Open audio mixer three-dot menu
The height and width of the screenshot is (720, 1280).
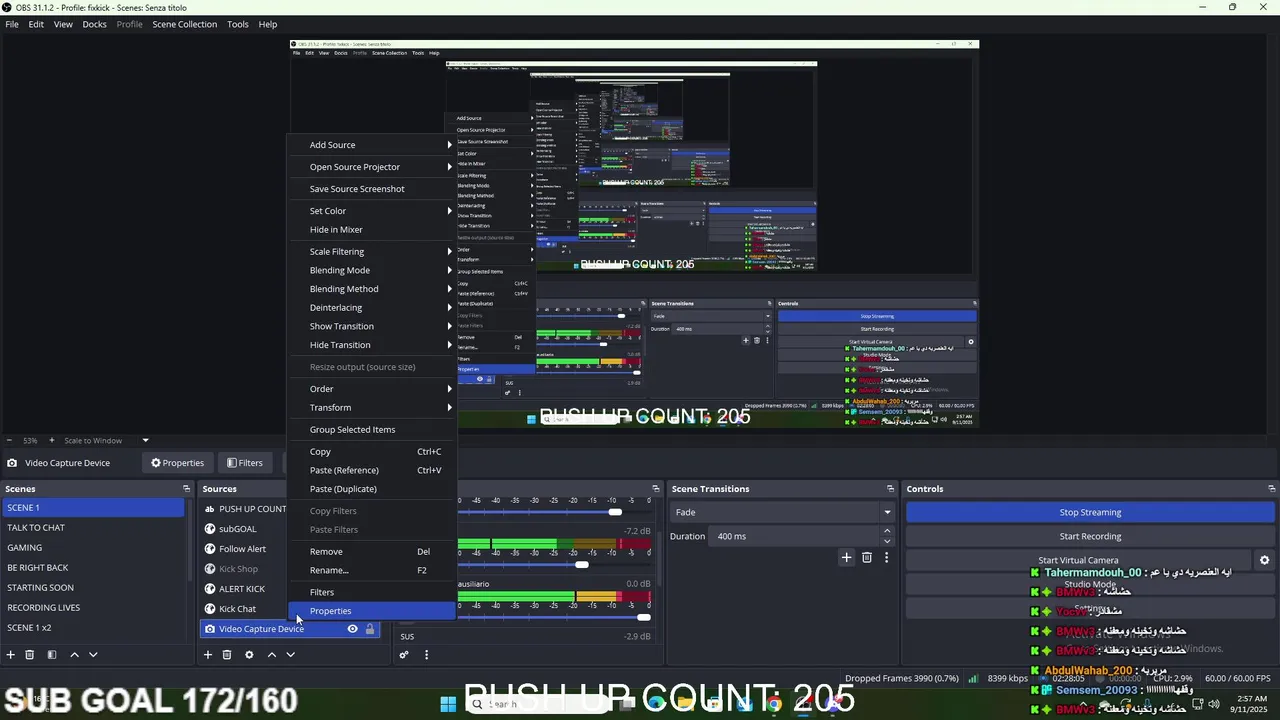point(426,655)
